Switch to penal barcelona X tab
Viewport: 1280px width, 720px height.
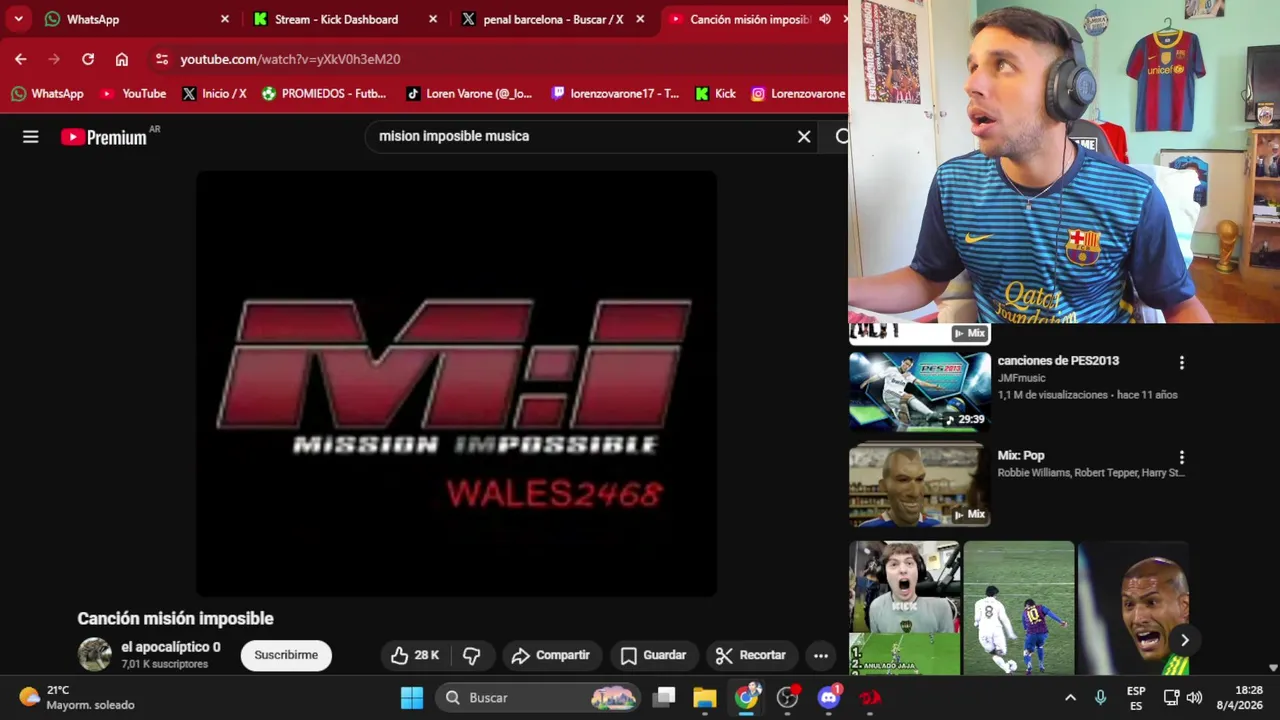pyautogui.click(x=553, y=19)
